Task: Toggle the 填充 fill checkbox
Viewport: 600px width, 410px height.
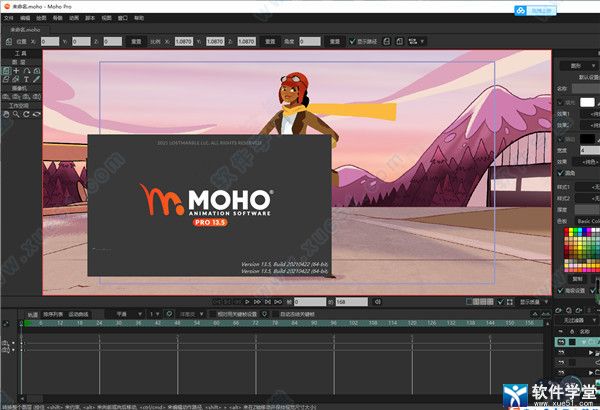Action: pos(561,103)
